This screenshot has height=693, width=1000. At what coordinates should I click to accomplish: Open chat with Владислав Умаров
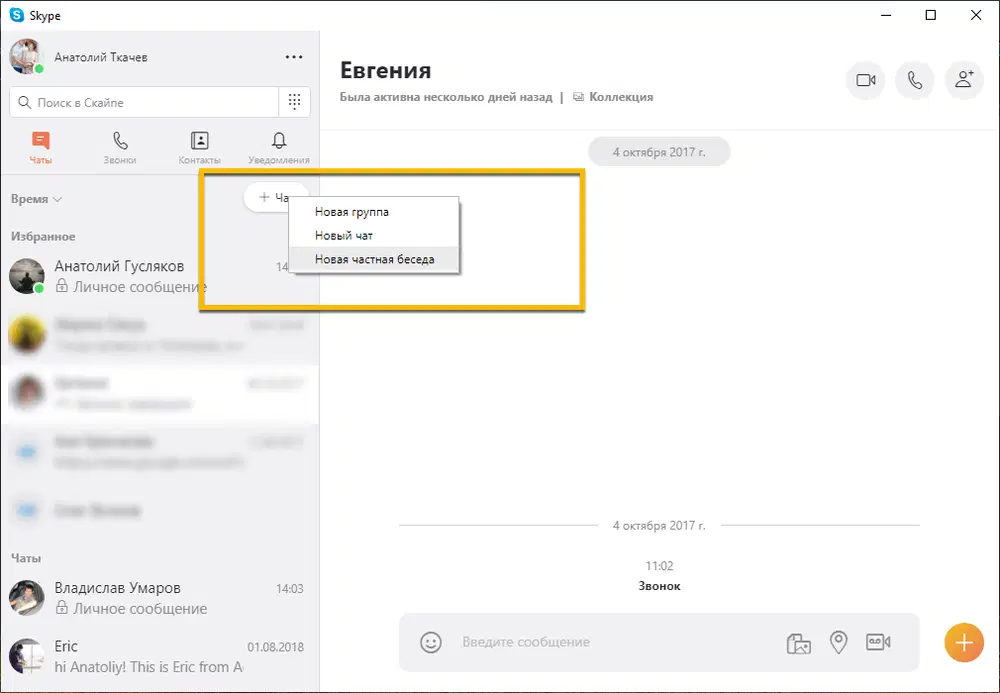pos(159,598)
